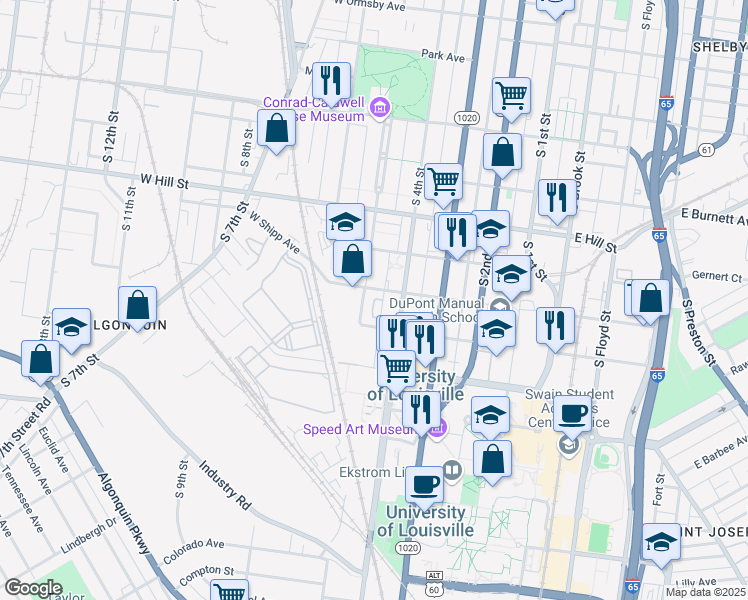Click the S Floyd St road label

coord(602,339)
